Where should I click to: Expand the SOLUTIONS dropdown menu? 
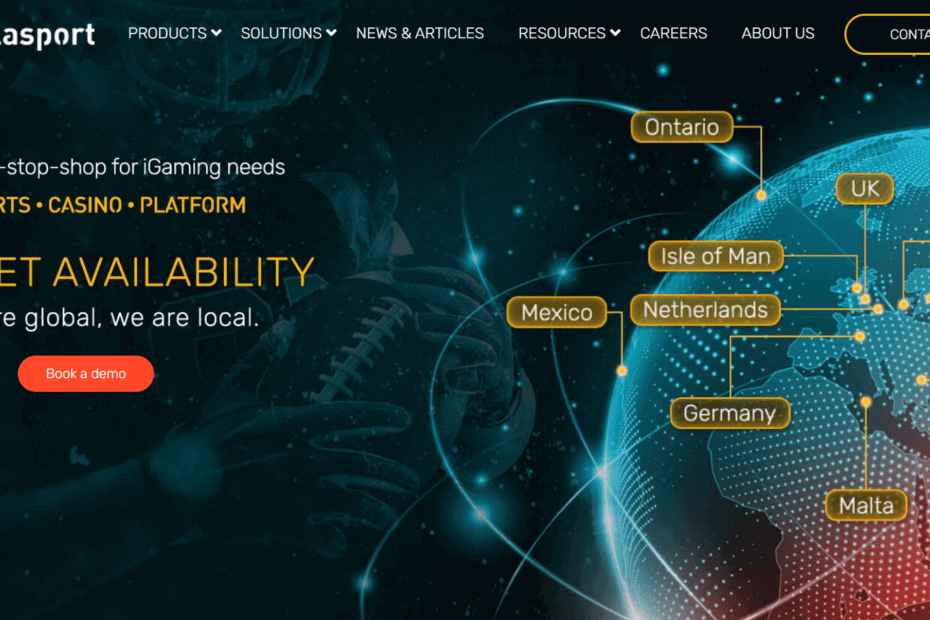288,33
